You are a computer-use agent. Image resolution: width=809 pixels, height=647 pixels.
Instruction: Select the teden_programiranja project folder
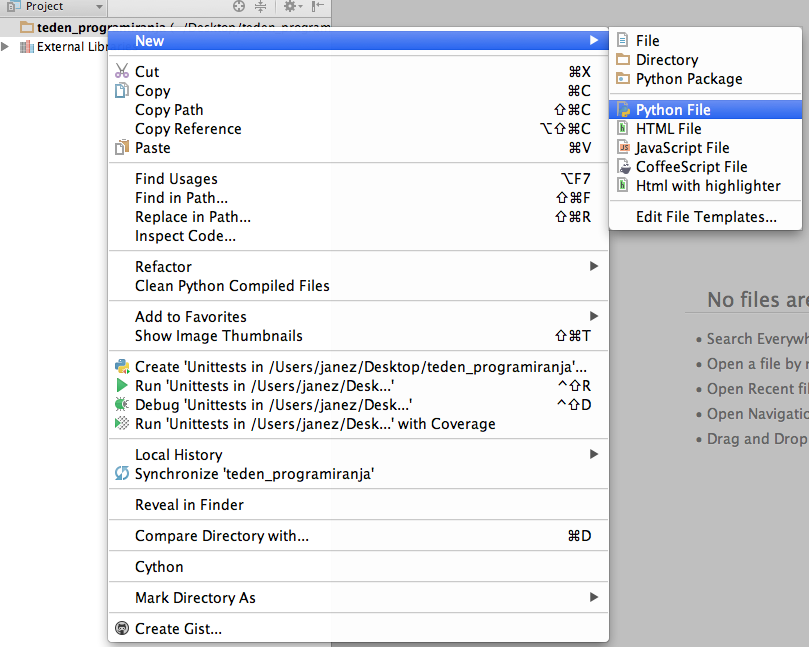70,27
